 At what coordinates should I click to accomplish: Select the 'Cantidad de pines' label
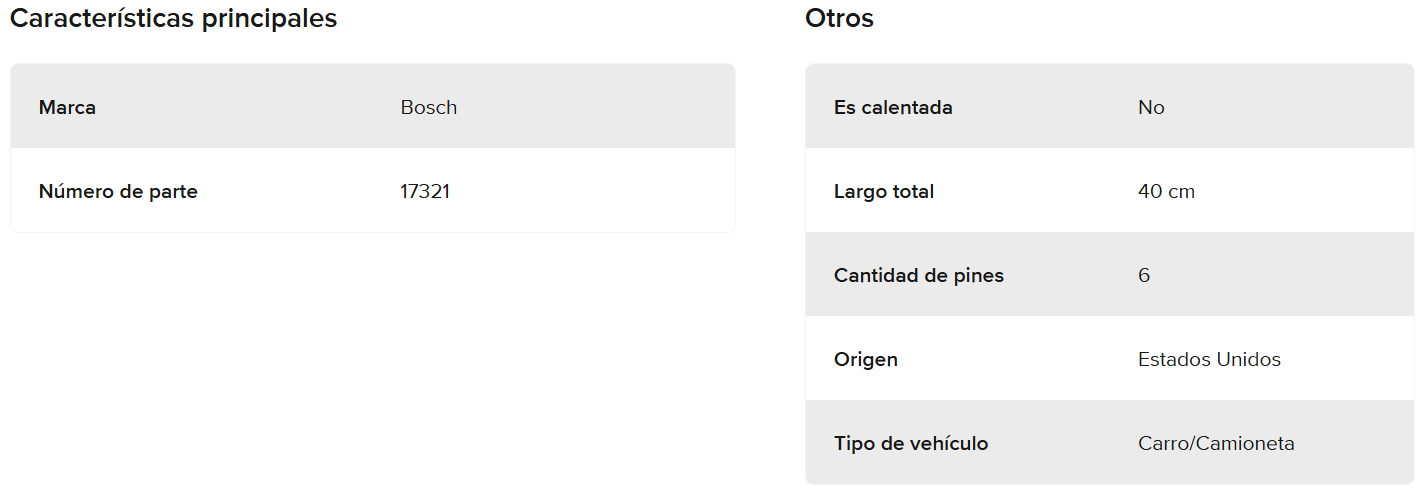click(x=919, y=275)
